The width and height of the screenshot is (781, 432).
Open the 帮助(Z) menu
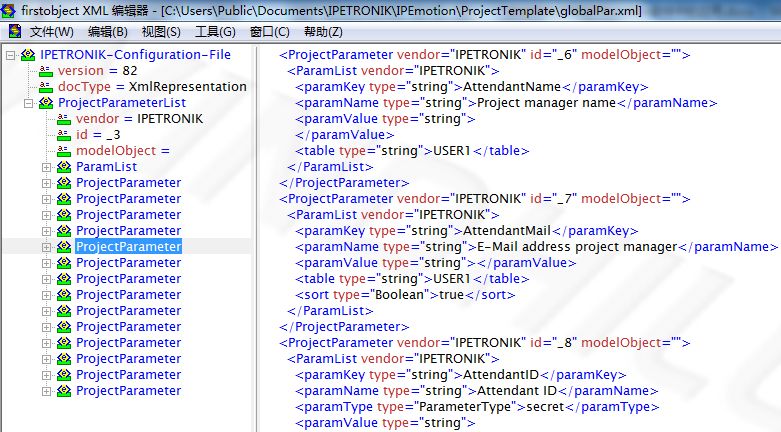323,32
